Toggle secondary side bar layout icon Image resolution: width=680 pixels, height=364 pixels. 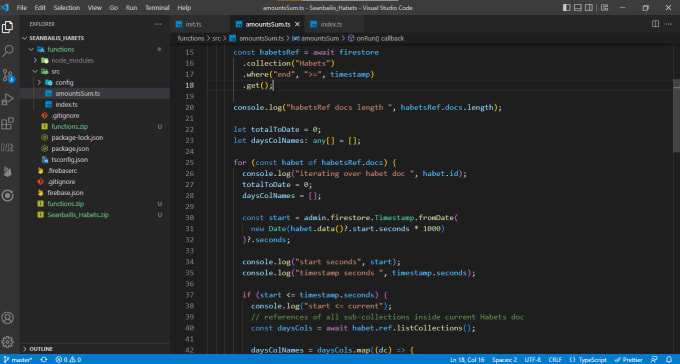[589, 8]
